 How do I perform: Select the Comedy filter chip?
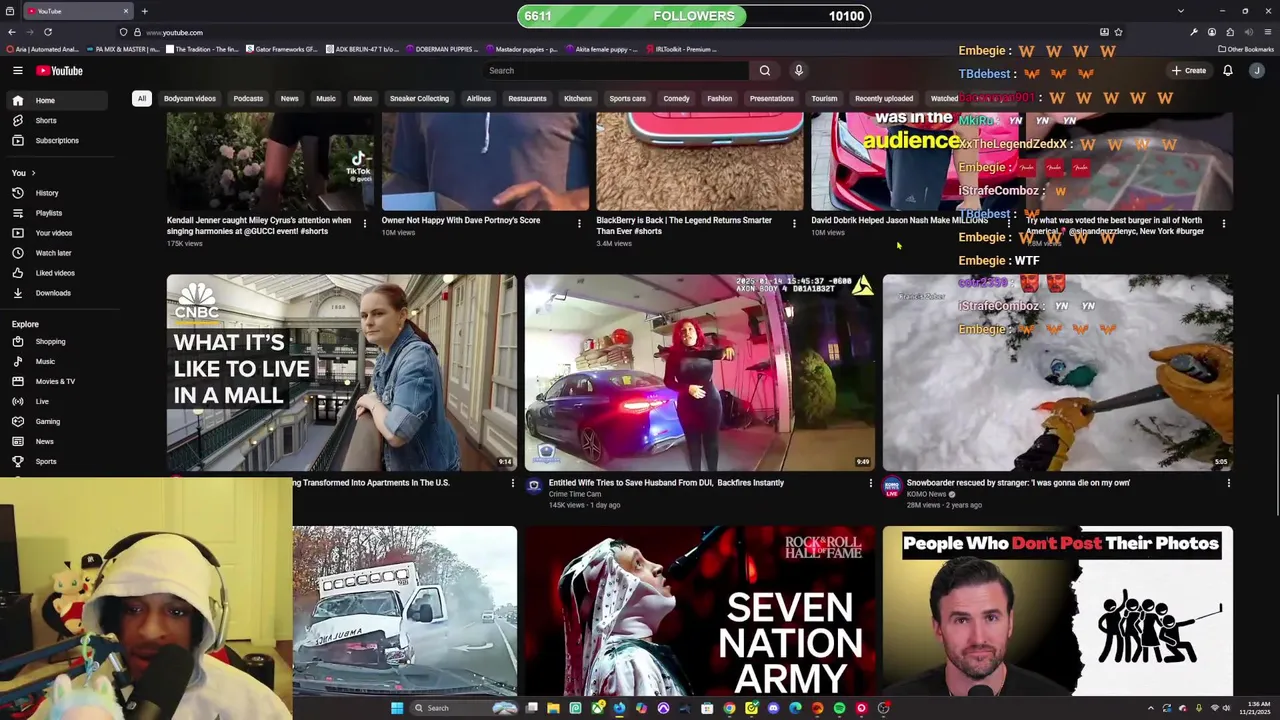click(676, 98)
